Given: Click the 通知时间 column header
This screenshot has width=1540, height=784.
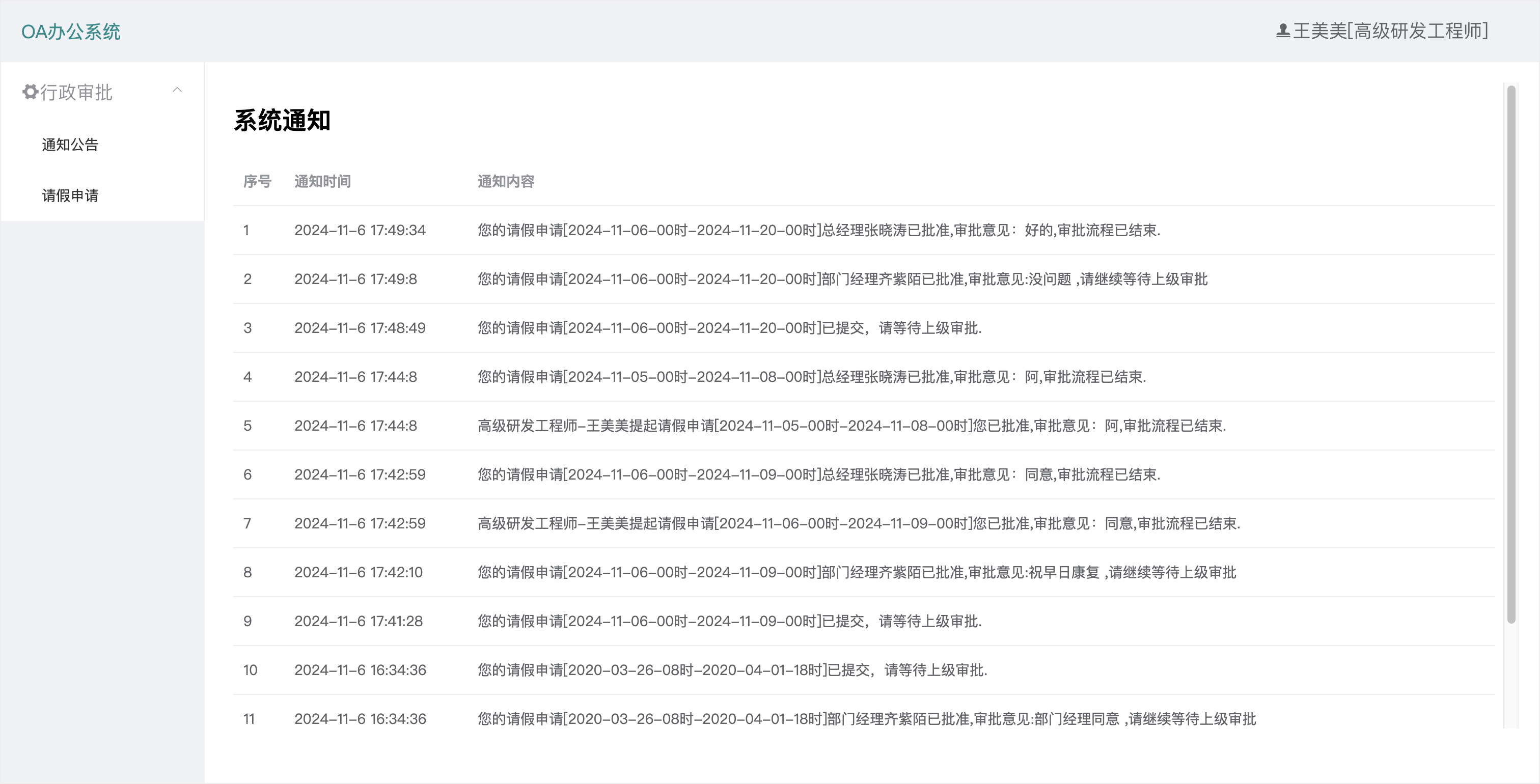Looking at the screenshot, I should coord(322,181).
